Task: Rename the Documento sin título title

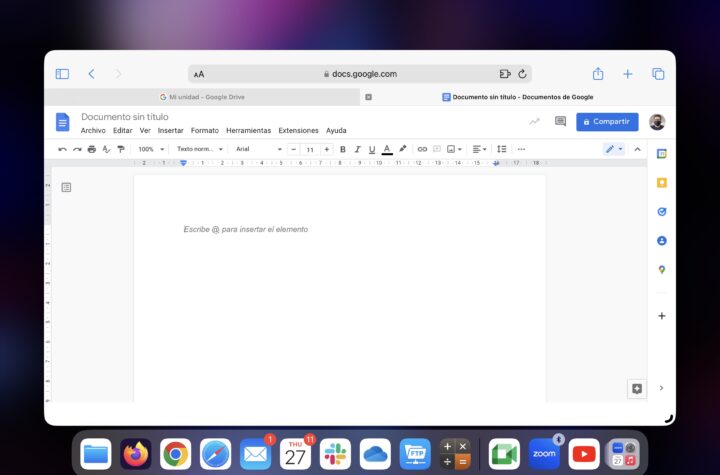Action: (125, 117)
